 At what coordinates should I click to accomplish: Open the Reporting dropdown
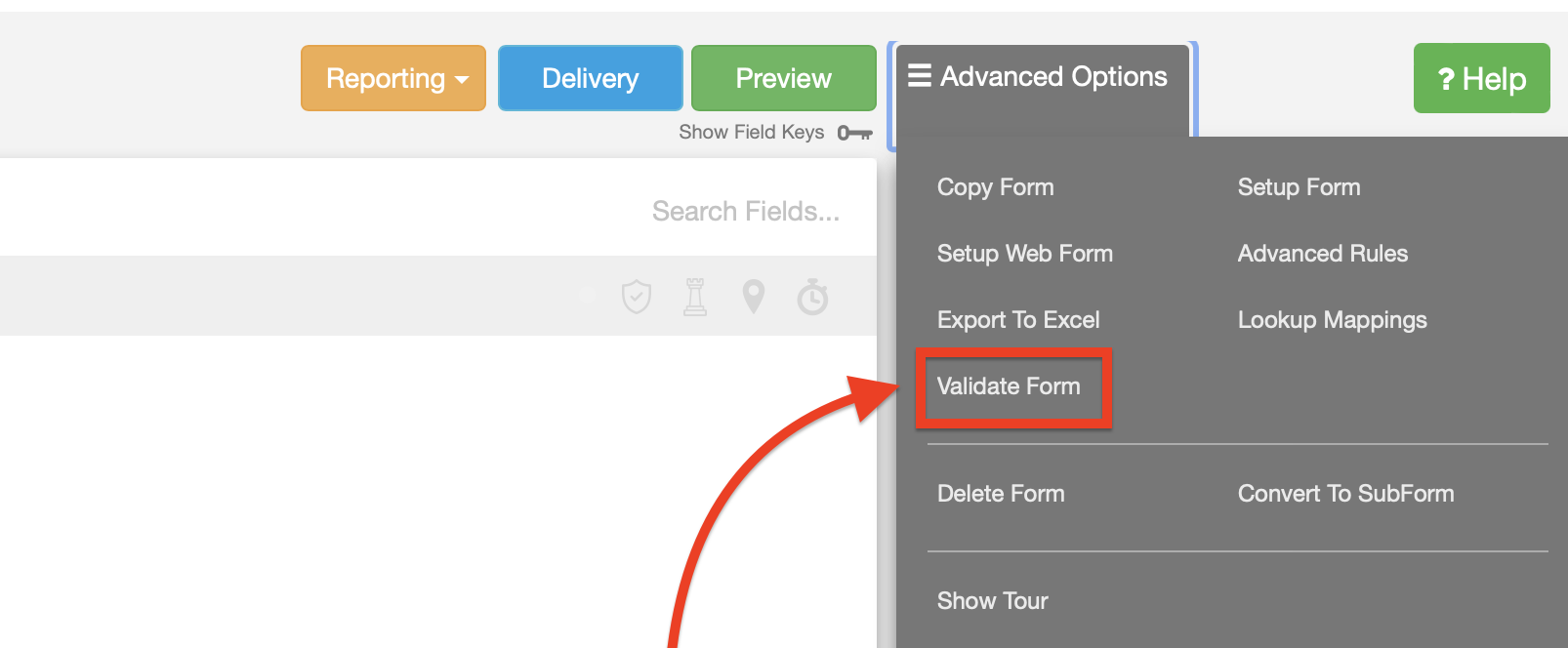392,78
